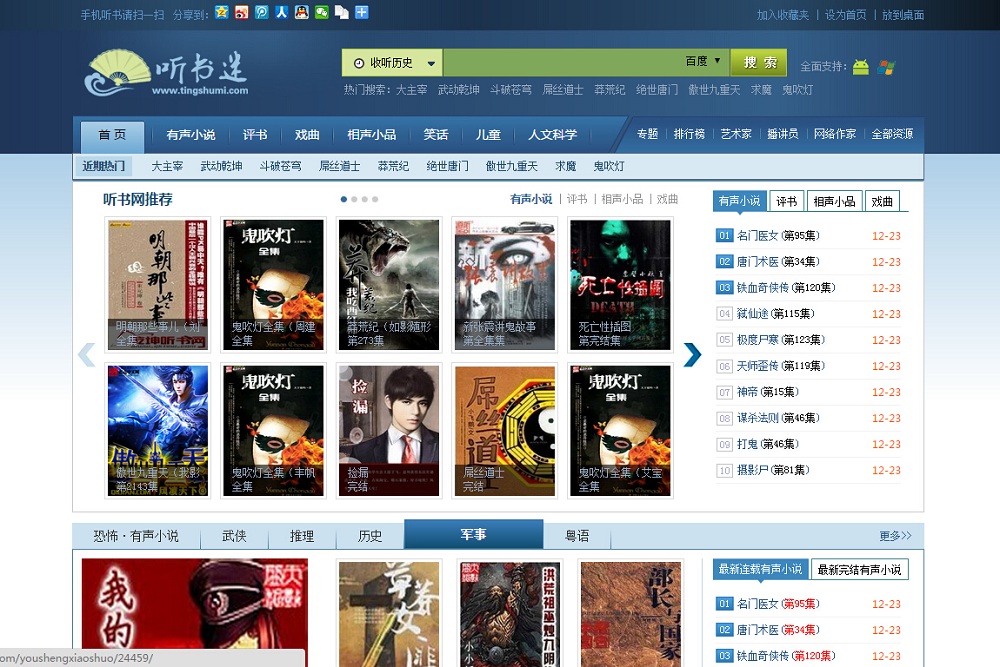Open the 播讲员 link

tap(783, 134)
